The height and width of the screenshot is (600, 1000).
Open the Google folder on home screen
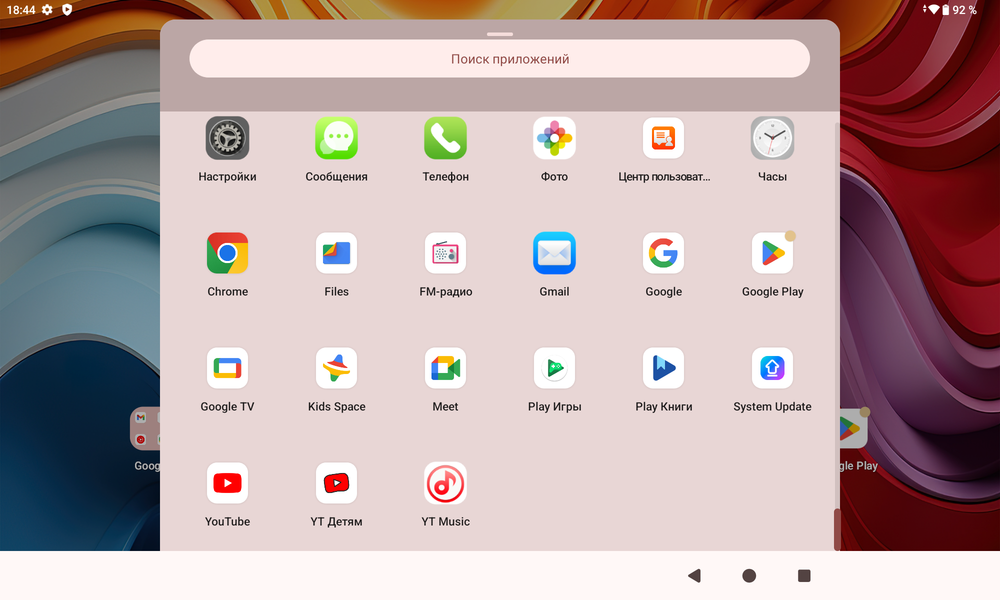pyautogui.click(x=145, y=428)
